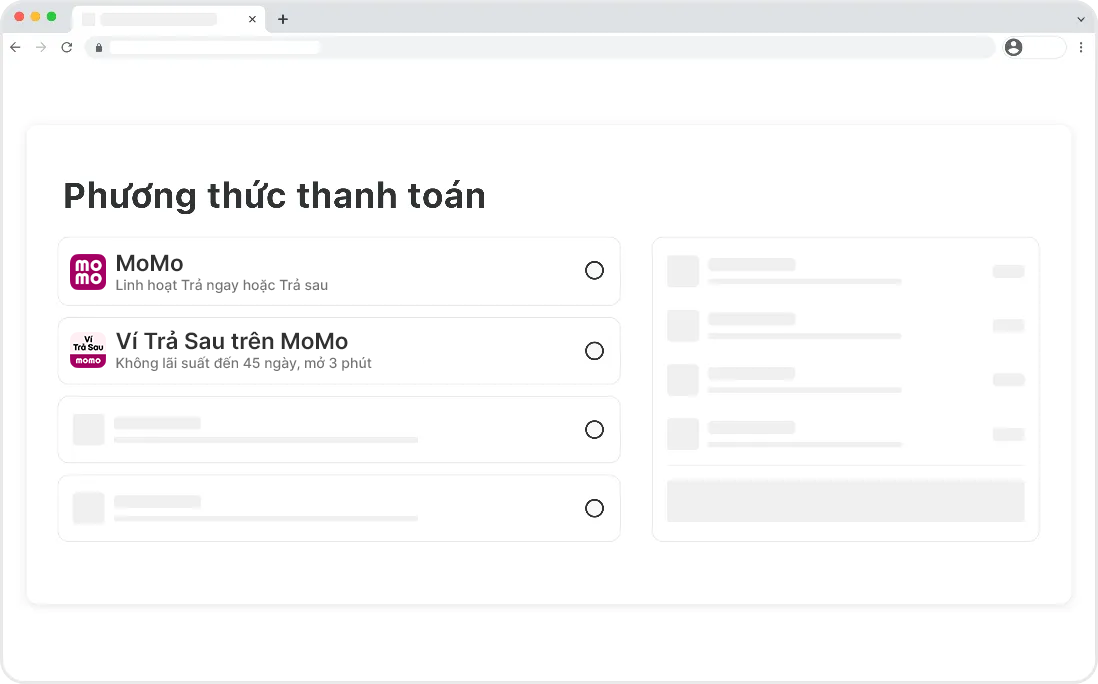Click the address bar padlock icon
Viewport: 1098px width, 684px height.
[x=98, y=47]
